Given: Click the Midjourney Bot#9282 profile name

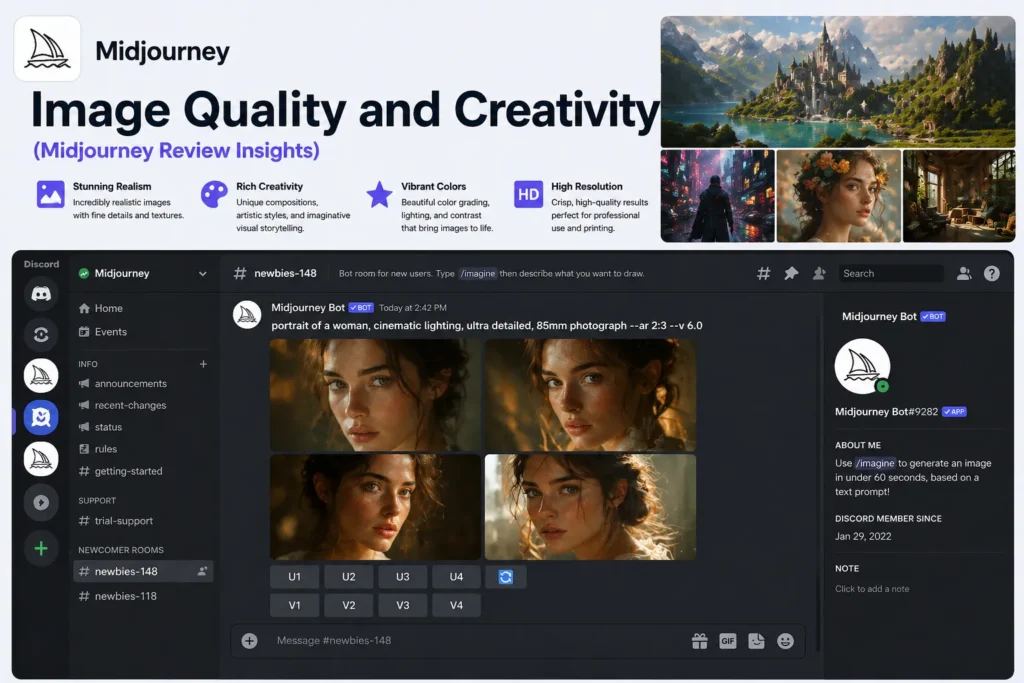Looking at the screenshot, I should click(886, 411).
